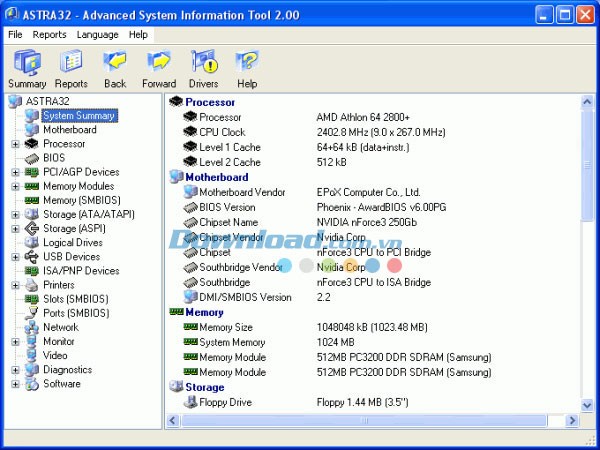
Task: Select Logical Drives tree item
Action: (x=72, y=243)
